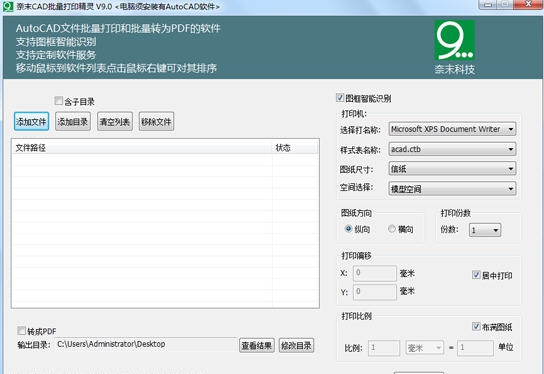Image resolution: width=544 pixels, height=374 pixels.
Task: Toggle the 居中打印 checkbox
Action: (476, 275)
